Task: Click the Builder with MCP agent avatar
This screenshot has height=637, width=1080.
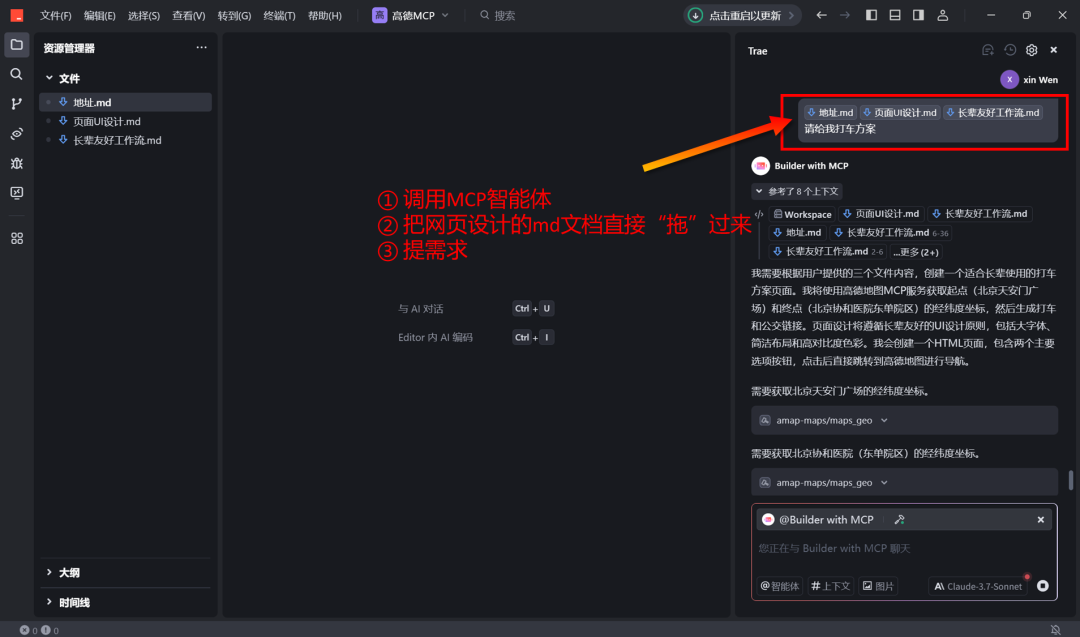Action: coord(760,166)
